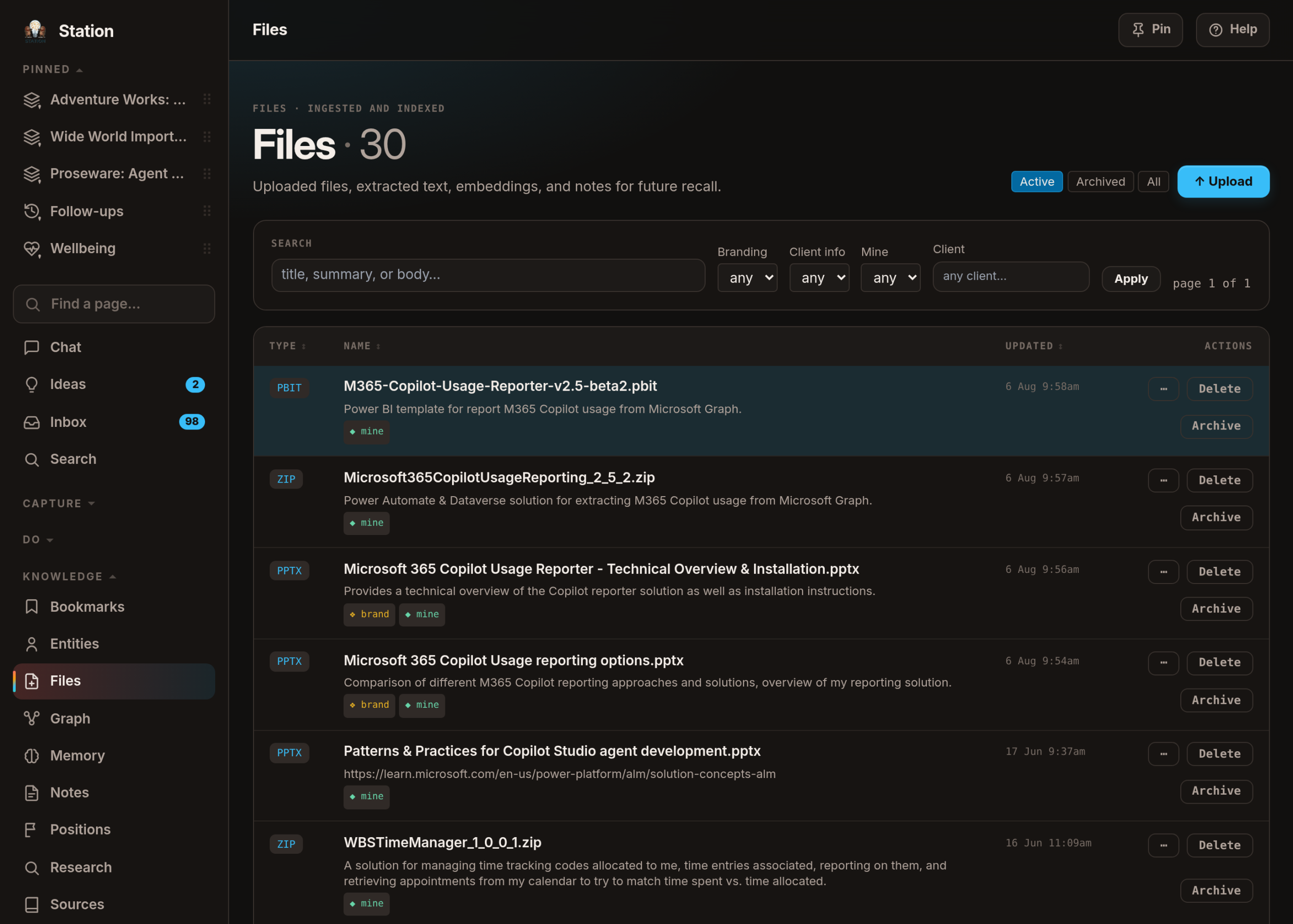The width and height of the screenshot is (1293, 924).
Task: Open the Graph icon in sidebar
Action: (32, 718)
